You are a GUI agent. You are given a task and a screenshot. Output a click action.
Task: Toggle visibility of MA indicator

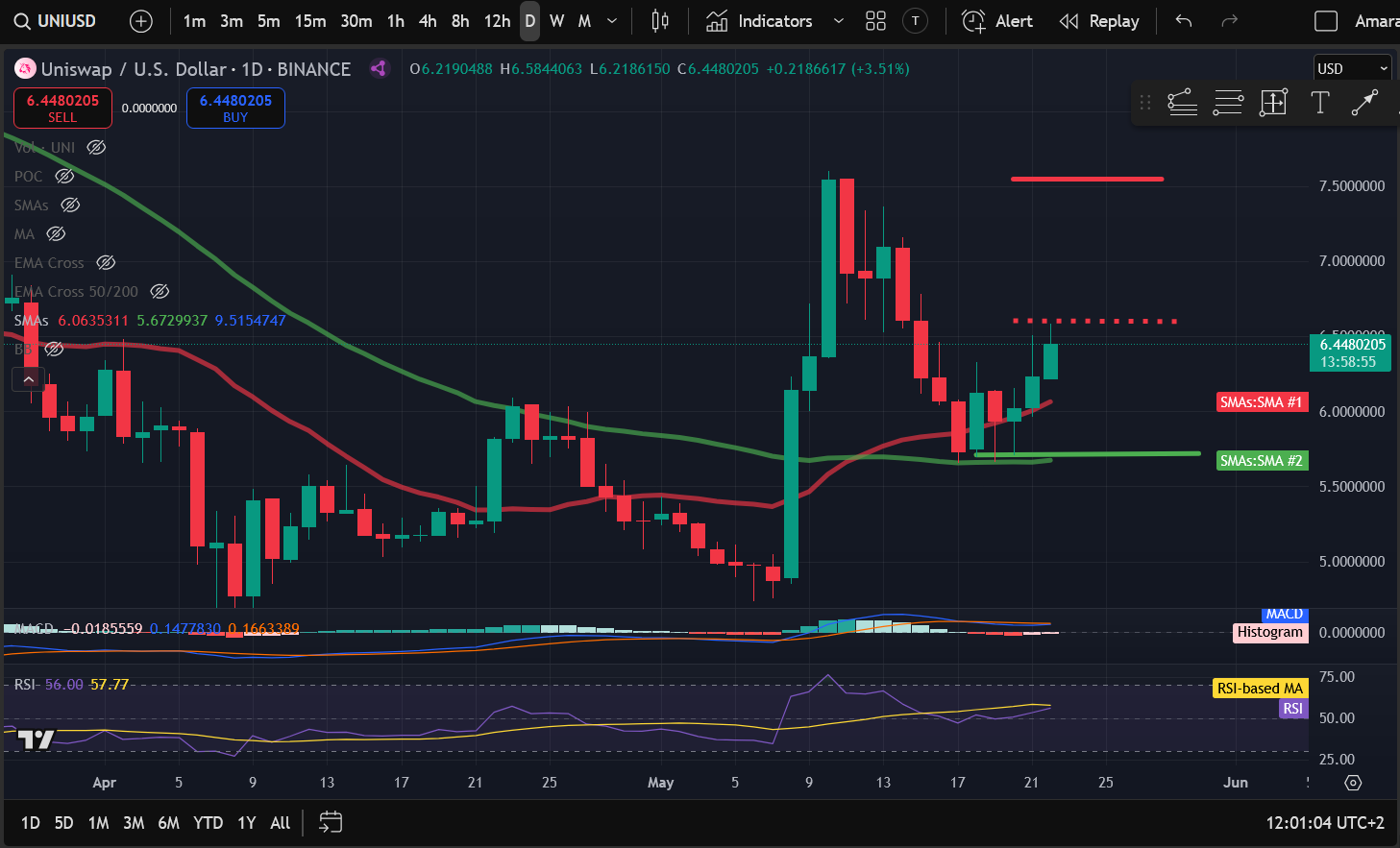point(56,233)
